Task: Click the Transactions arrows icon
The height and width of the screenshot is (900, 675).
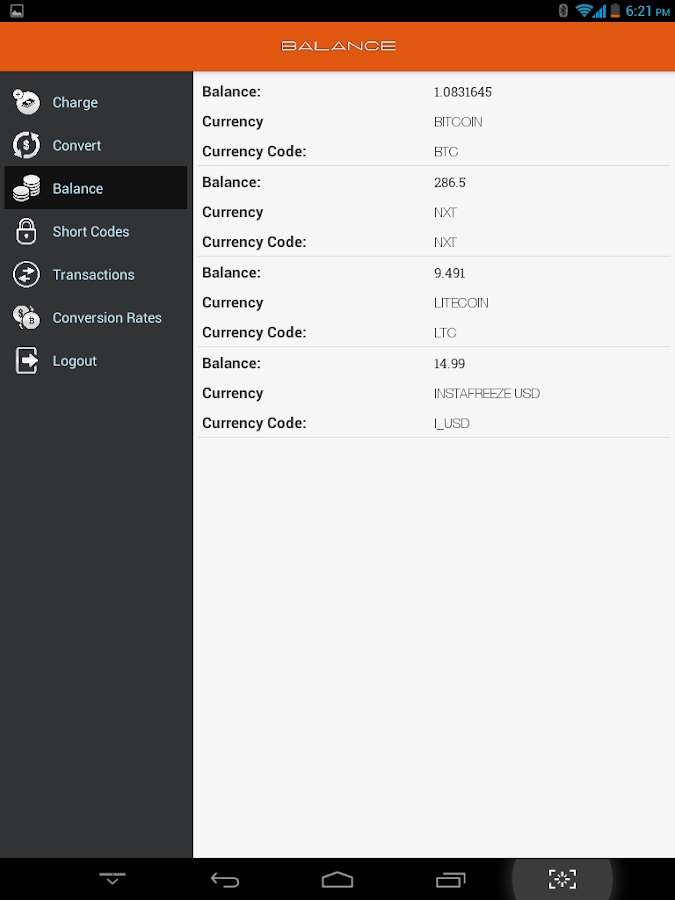Action: click(26, 274)
